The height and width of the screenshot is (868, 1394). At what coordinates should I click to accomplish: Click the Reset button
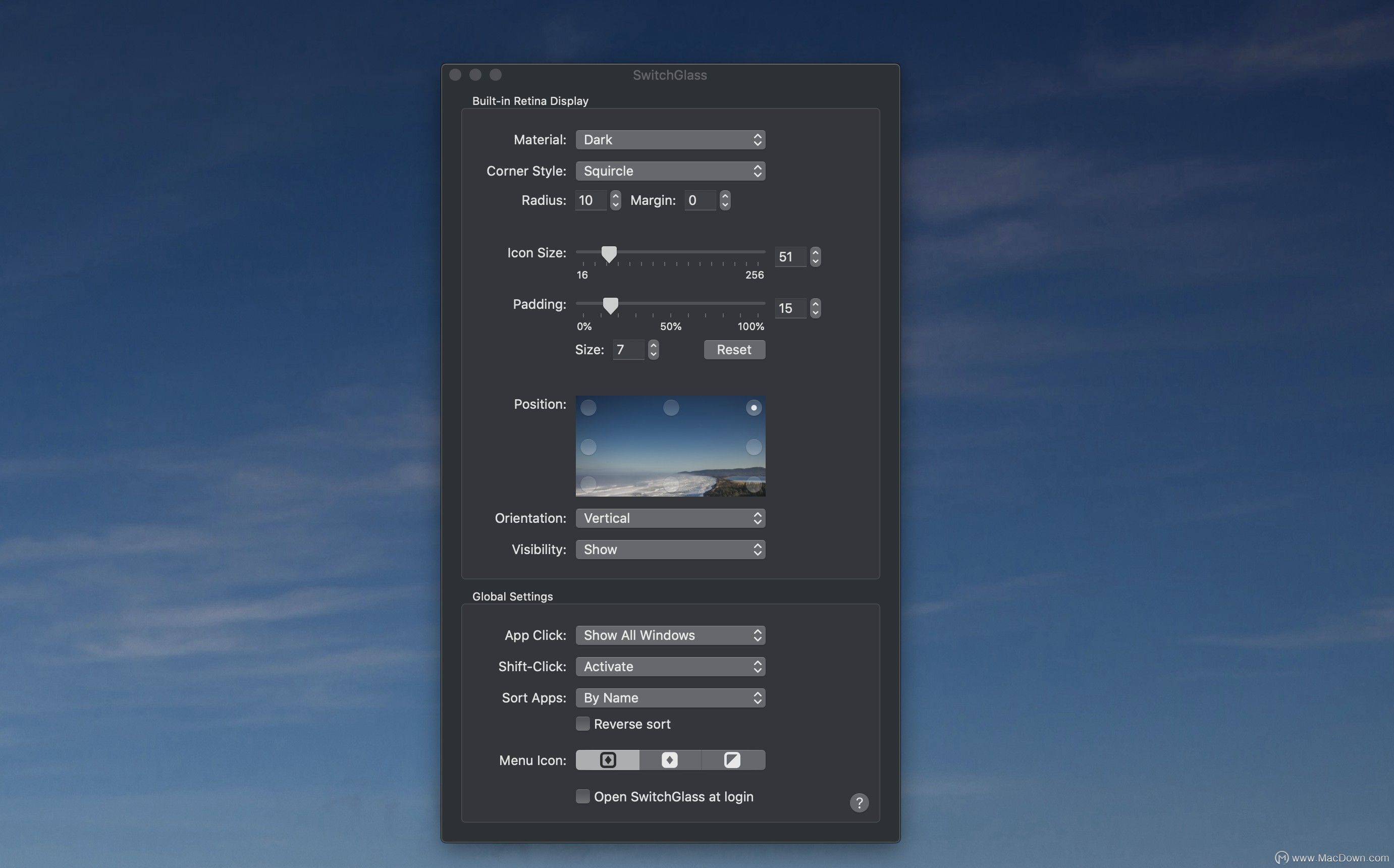tap(734, 350)
